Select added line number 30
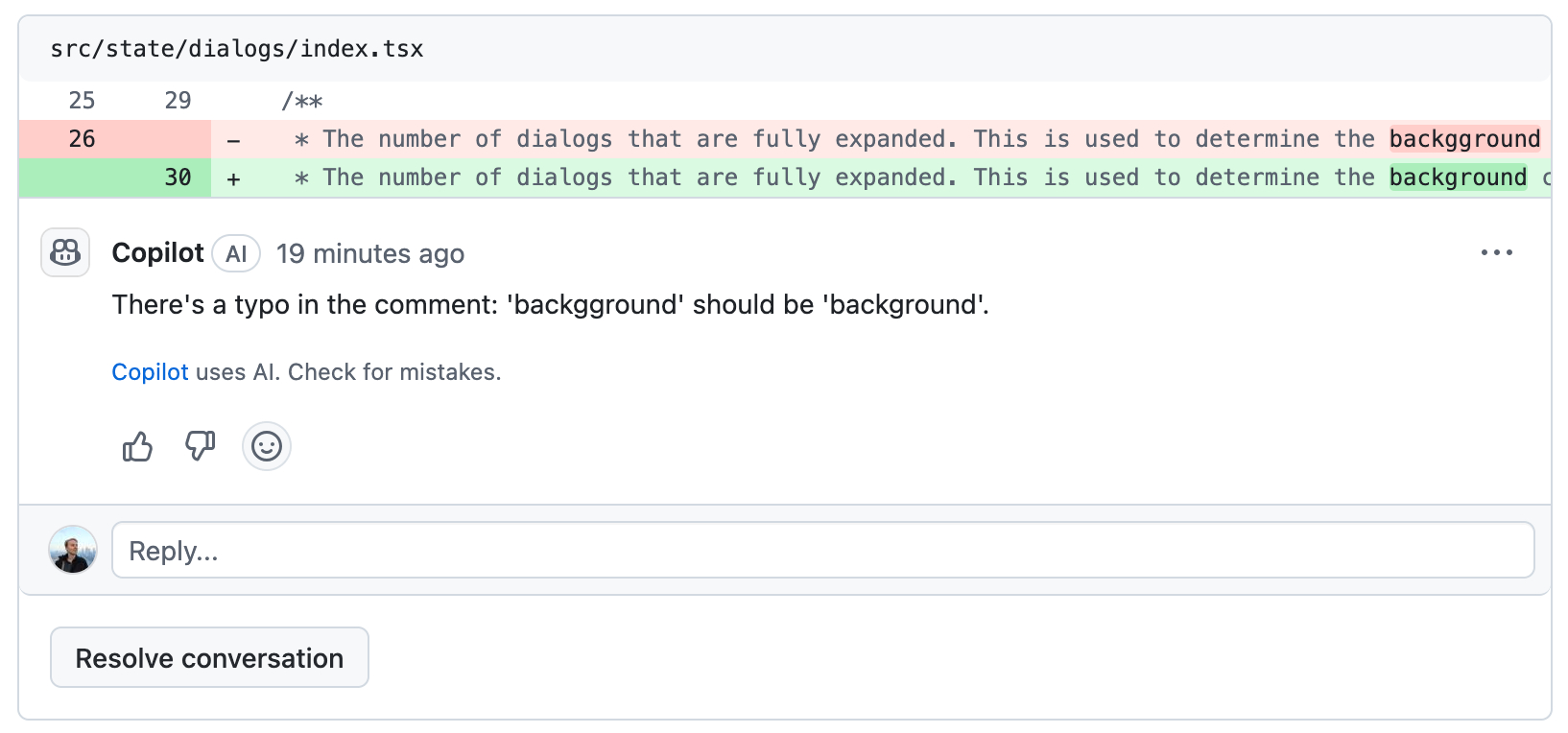The image size is (1568, 733). (178, 177)
